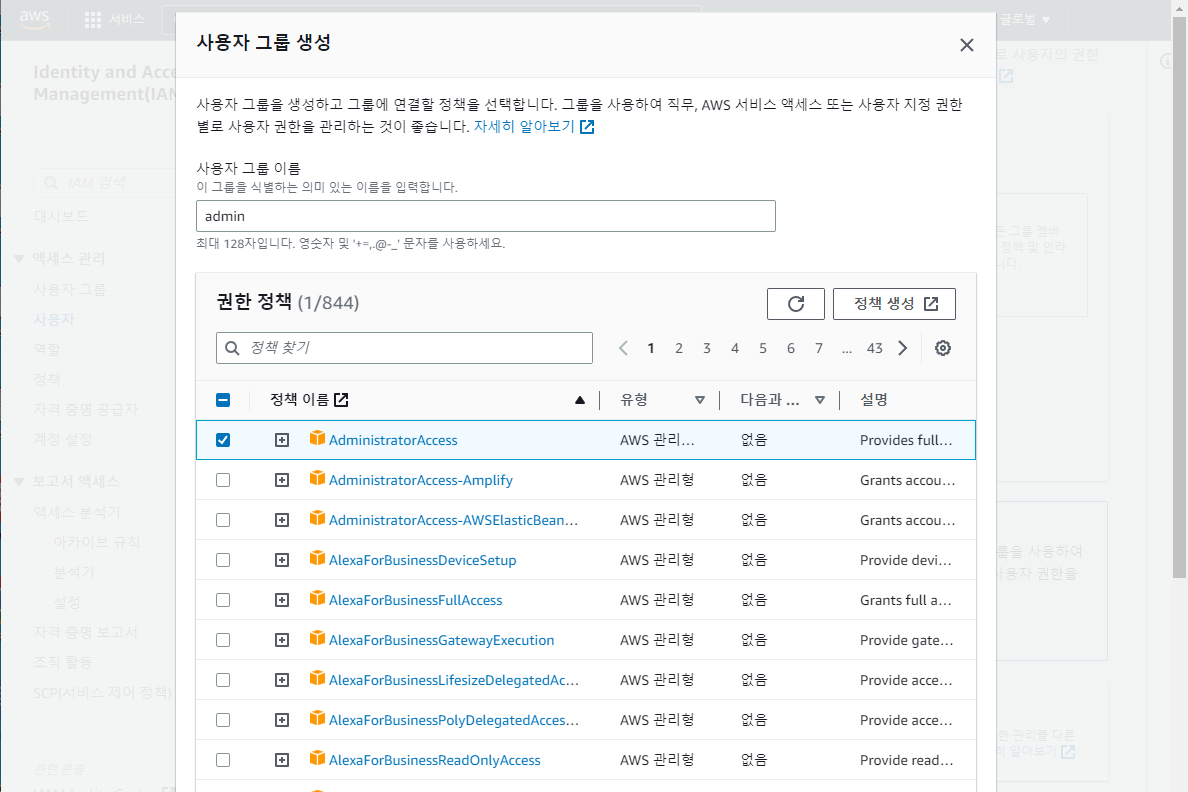The image size is (1188, 792).
Task: Expand AlexaForBusinessPolyDelegatedAcces policy details
Action: click(282, 720)
